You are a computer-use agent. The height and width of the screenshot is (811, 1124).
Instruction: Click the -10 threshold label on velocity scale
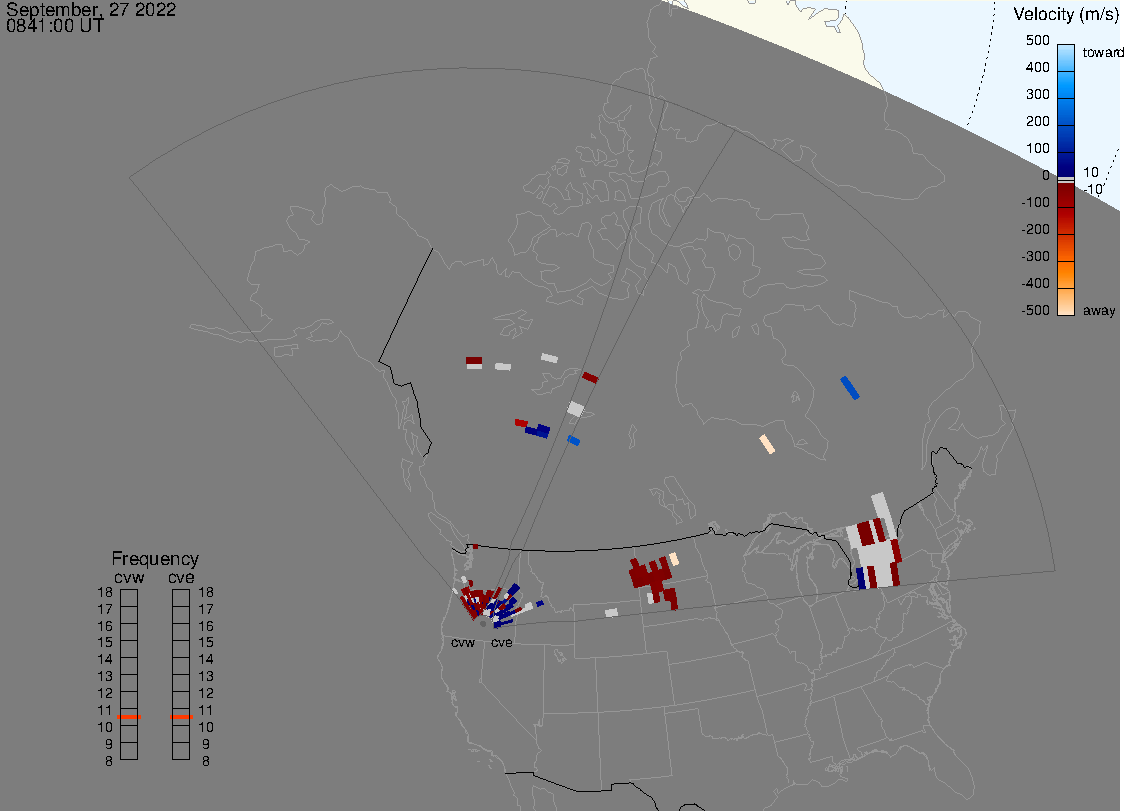point(1093,189)
